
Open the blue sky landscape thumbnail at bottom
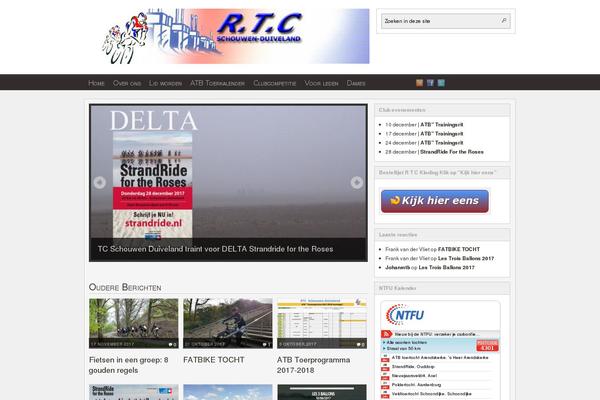pos(228,392)
